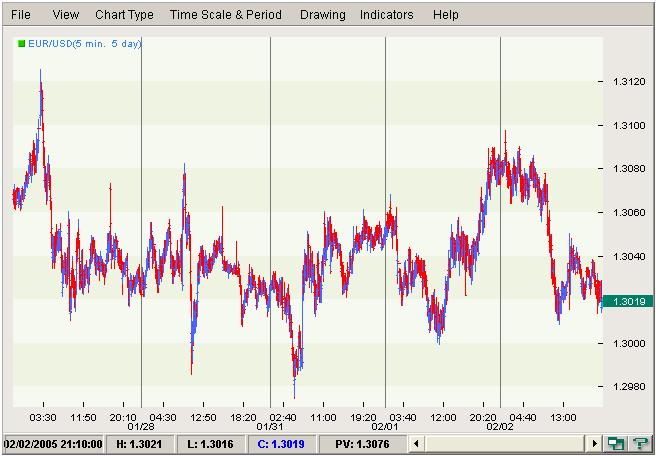Click the 02/02 date label

click(x=500, y=427)
